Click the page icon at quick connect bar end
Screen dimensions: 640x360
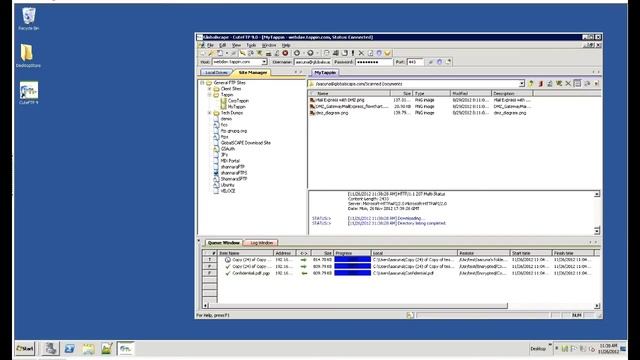[449, 62]
